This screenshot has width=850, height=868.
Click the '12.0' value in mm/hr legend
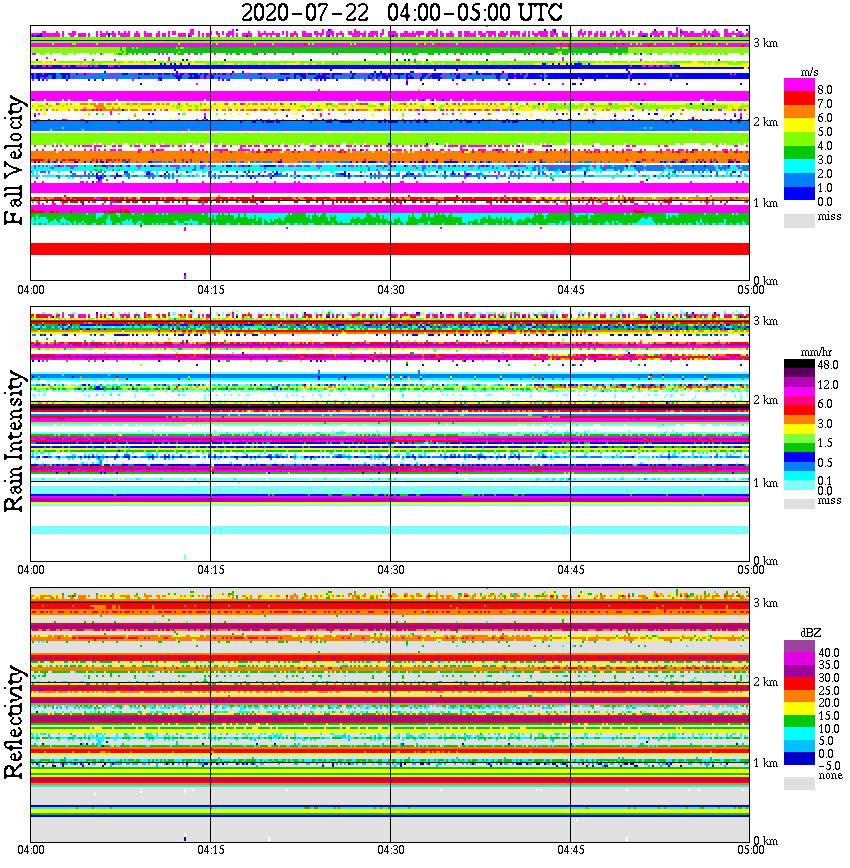(828, 384)
